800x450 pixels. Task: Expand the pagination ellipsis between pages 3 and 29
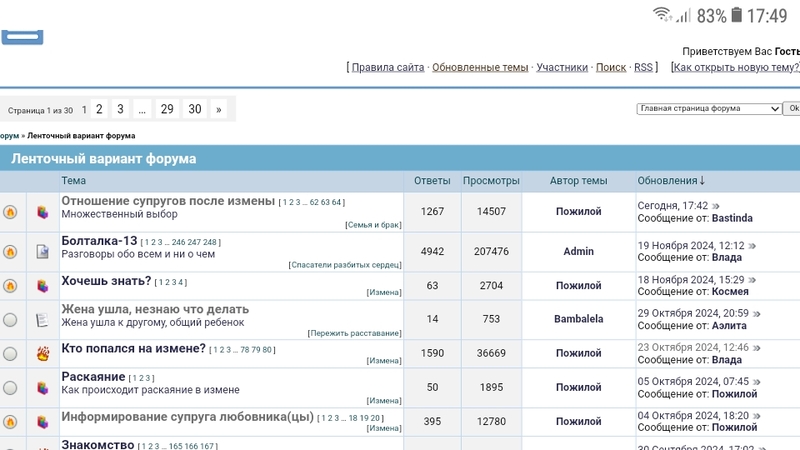tap(142, 109)
